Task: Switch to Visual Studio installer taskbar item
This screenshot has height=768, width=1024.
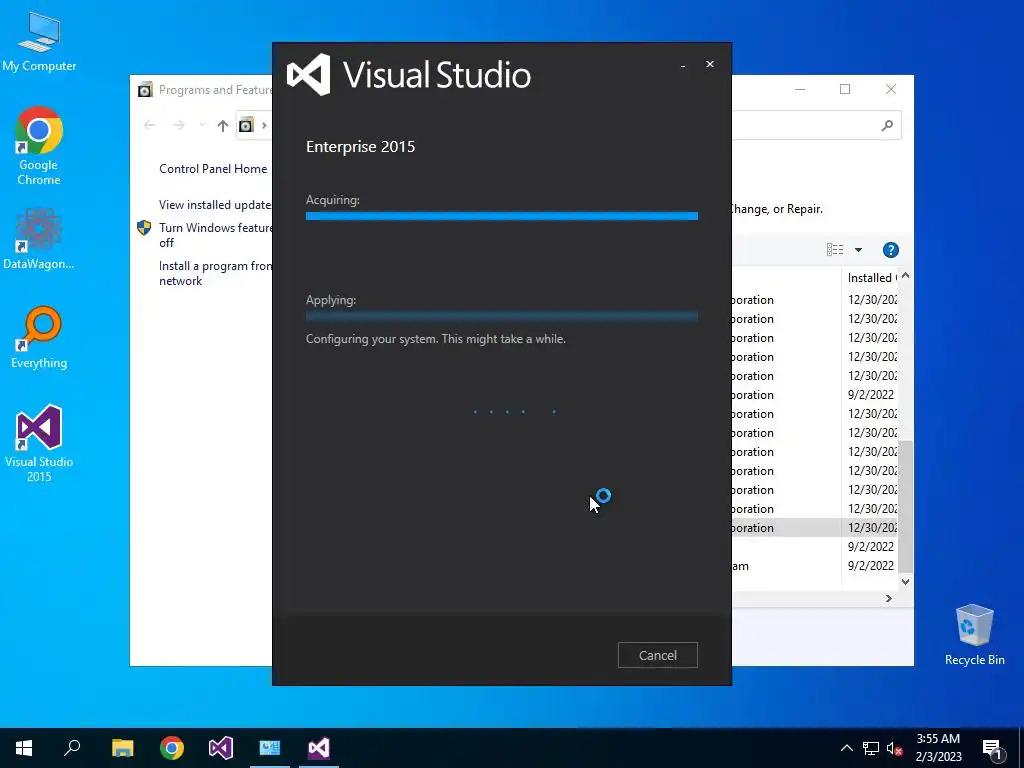Action: pos(319,748)
